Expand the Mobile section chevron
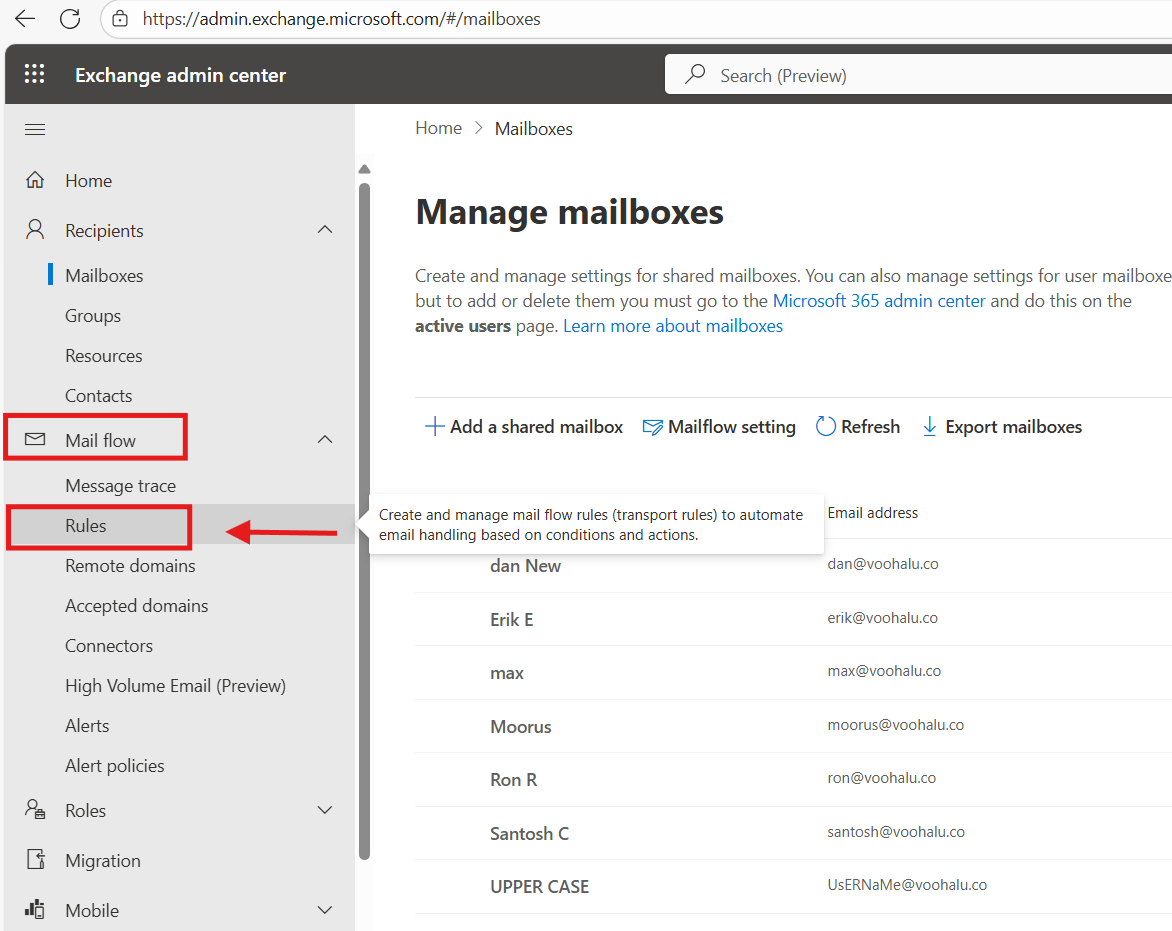The image size is (1172, 931). point(325,910)
